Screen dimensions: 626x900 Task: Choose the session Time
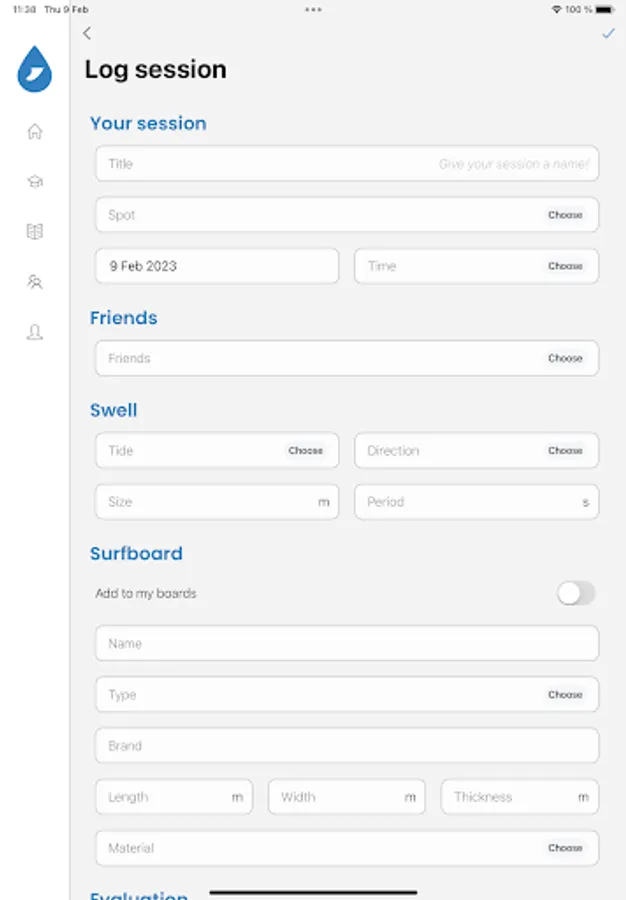click(x=565, y=266)
